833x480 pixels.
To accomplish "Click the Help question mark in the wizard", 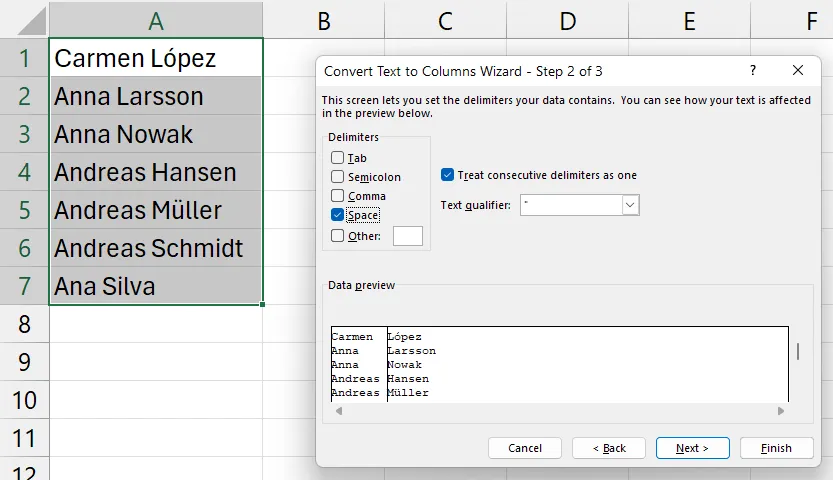I will click(751, 71).
